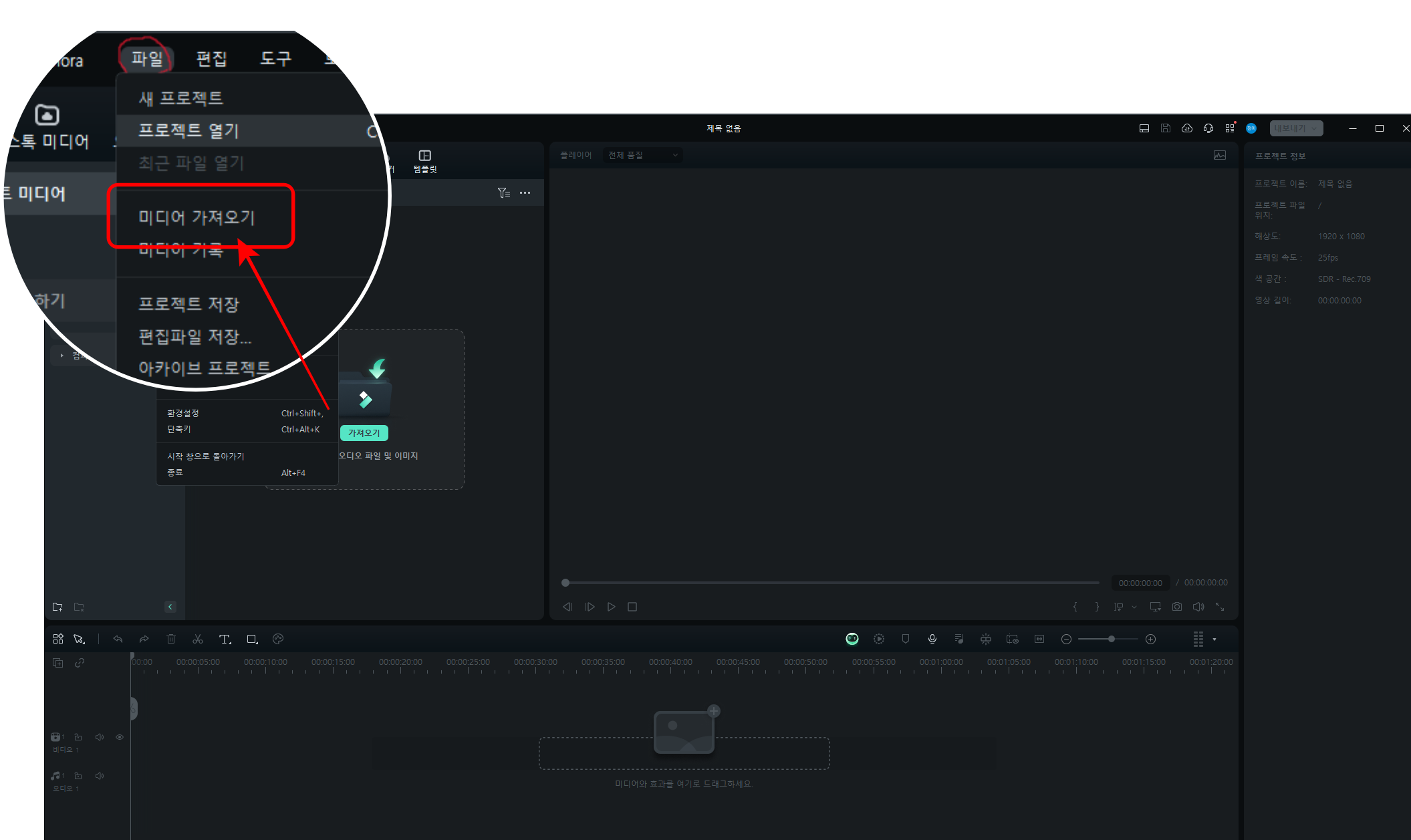The image size is (1411, 840).
Task: Click the cloud upload icon in title bar
Action: coord(1187,128)
